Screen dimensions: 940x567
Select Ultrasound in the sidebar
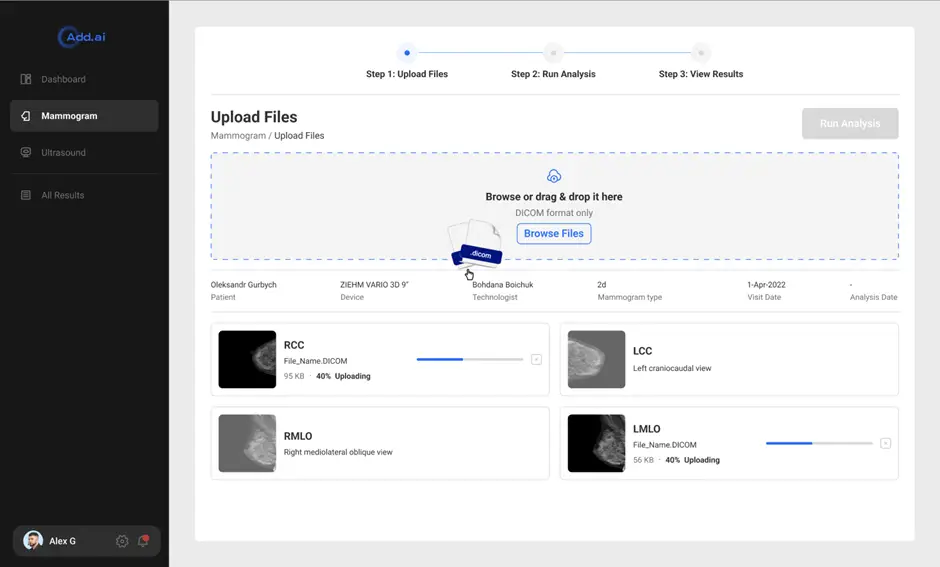(62, 153)
